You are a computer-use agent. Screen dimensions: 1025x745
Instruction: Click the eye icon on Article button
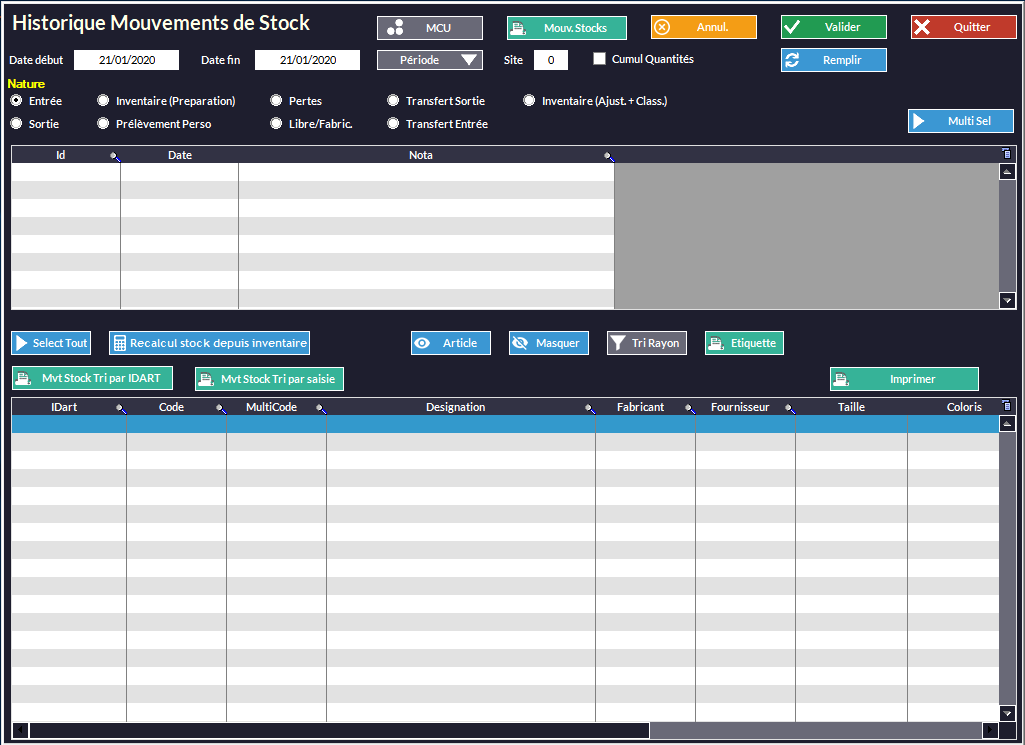point(422,343)
